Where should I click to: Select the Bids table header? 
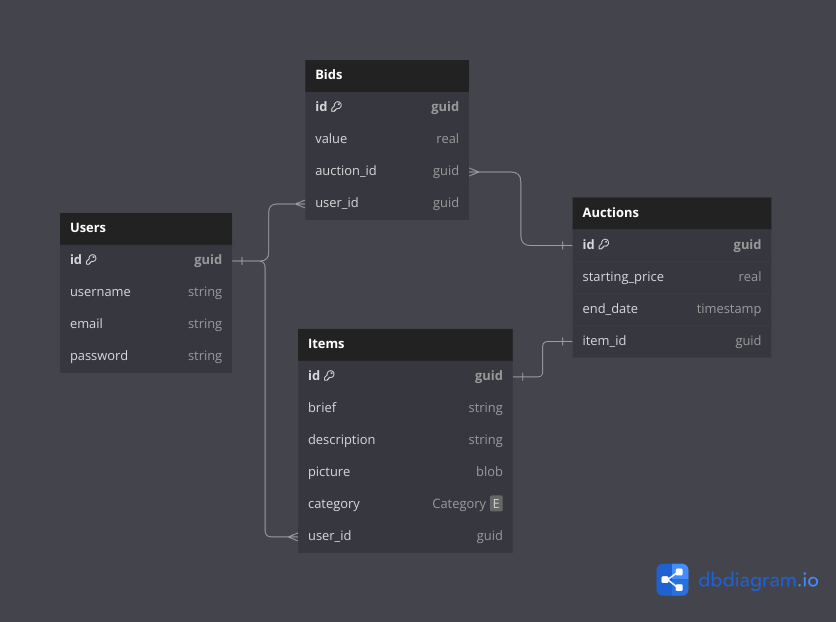coord(386,75)
